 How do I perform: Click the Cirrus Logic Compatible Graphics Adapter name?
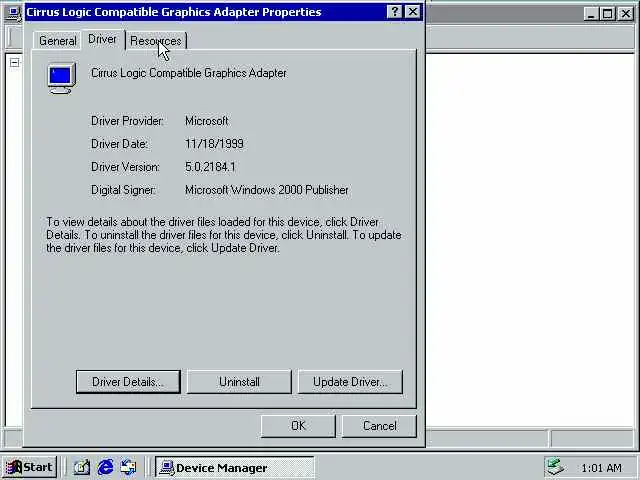[189, 73]
